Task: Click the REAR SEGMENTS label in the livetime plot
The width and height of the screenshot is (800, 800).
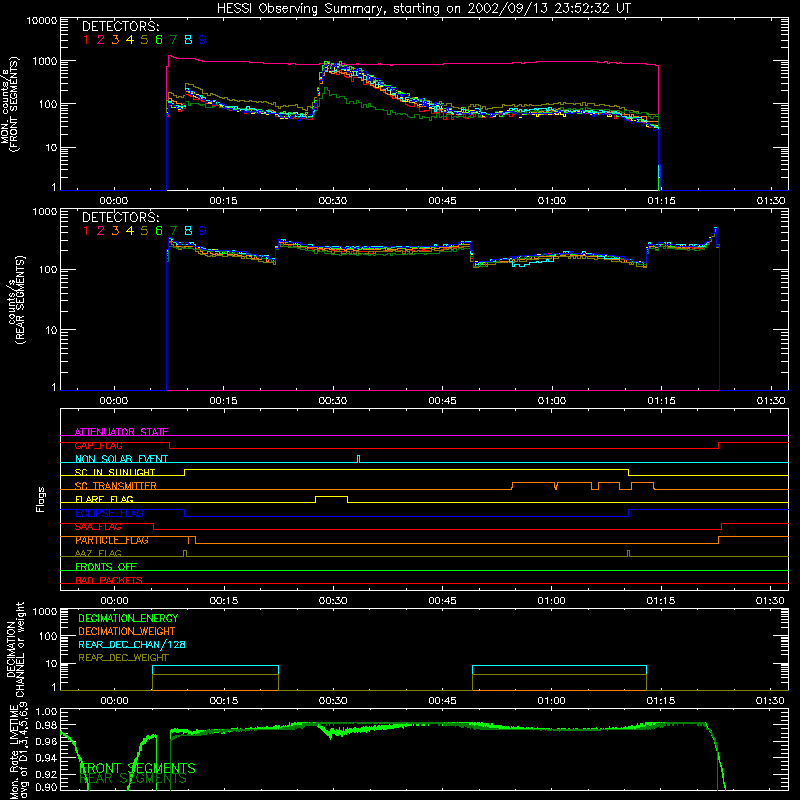Action: pyautogui.click(x=133, y=779)
